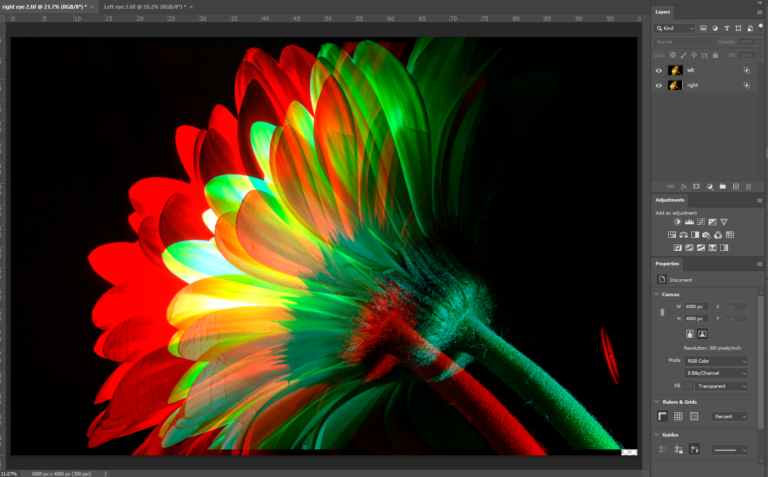Click the canvas width W field

(x=696, y=307)
